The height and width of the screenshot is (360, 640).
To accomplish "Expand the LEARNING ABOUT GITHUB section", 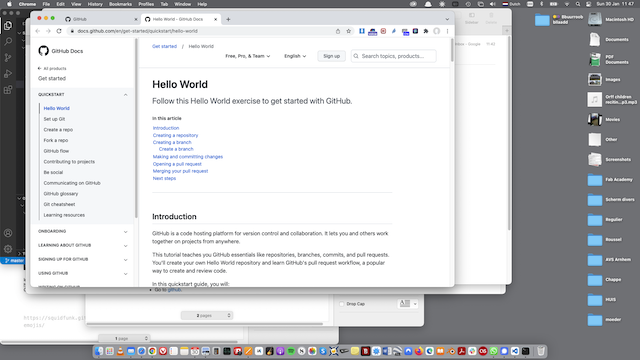I will [x=125, y=246].
